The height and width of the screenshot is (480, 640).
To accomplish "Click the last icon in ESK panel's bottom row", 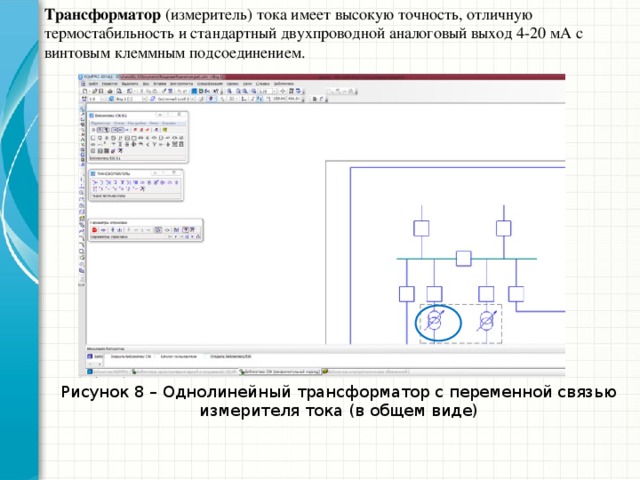I will coord(120,151).
